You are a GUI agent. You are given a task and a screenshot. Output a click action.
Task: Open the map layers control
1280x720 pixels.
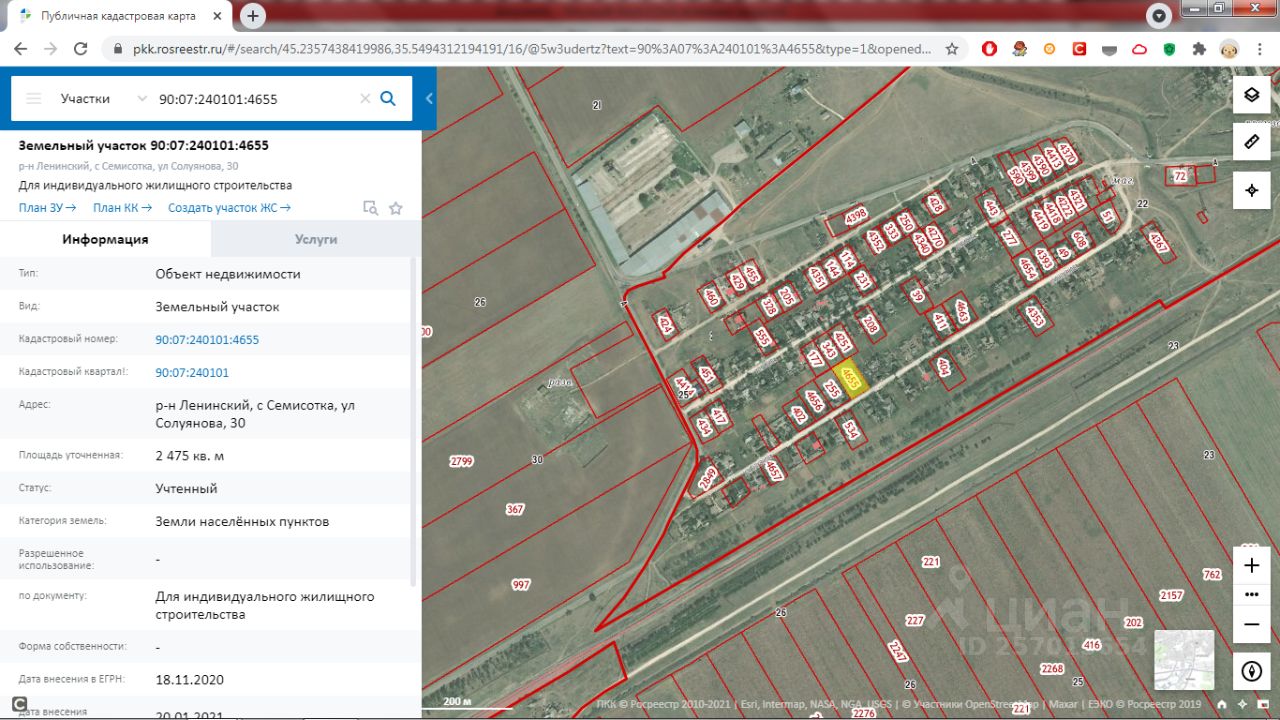(x=1251, y=95)
